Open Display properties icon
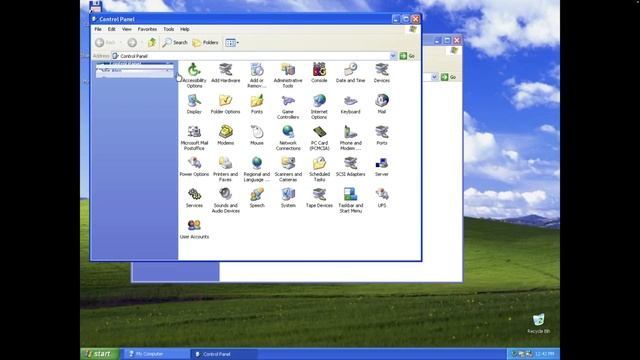Viewport: 640px width, 360px height. (194, 104)
